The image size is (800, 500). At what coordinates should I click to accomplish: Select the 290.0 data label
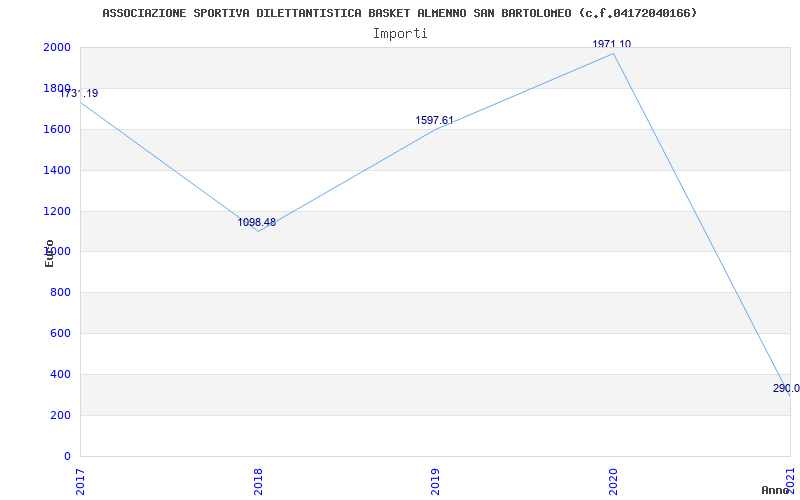pos(786,388)
